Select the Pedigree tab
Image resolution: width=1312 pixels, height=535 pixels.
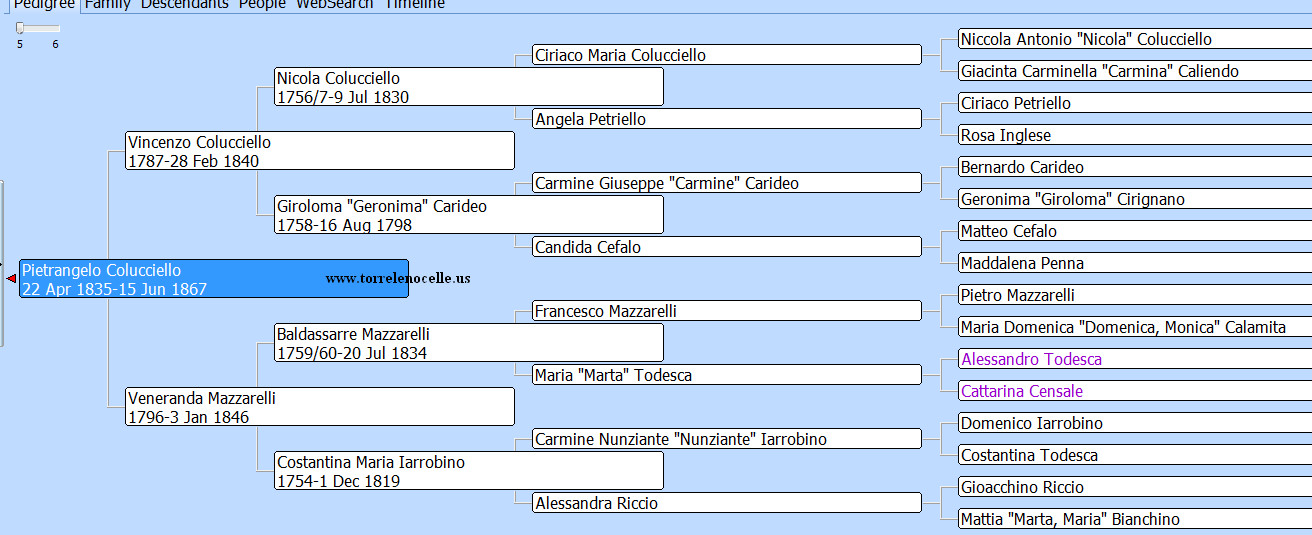point(43,4)
